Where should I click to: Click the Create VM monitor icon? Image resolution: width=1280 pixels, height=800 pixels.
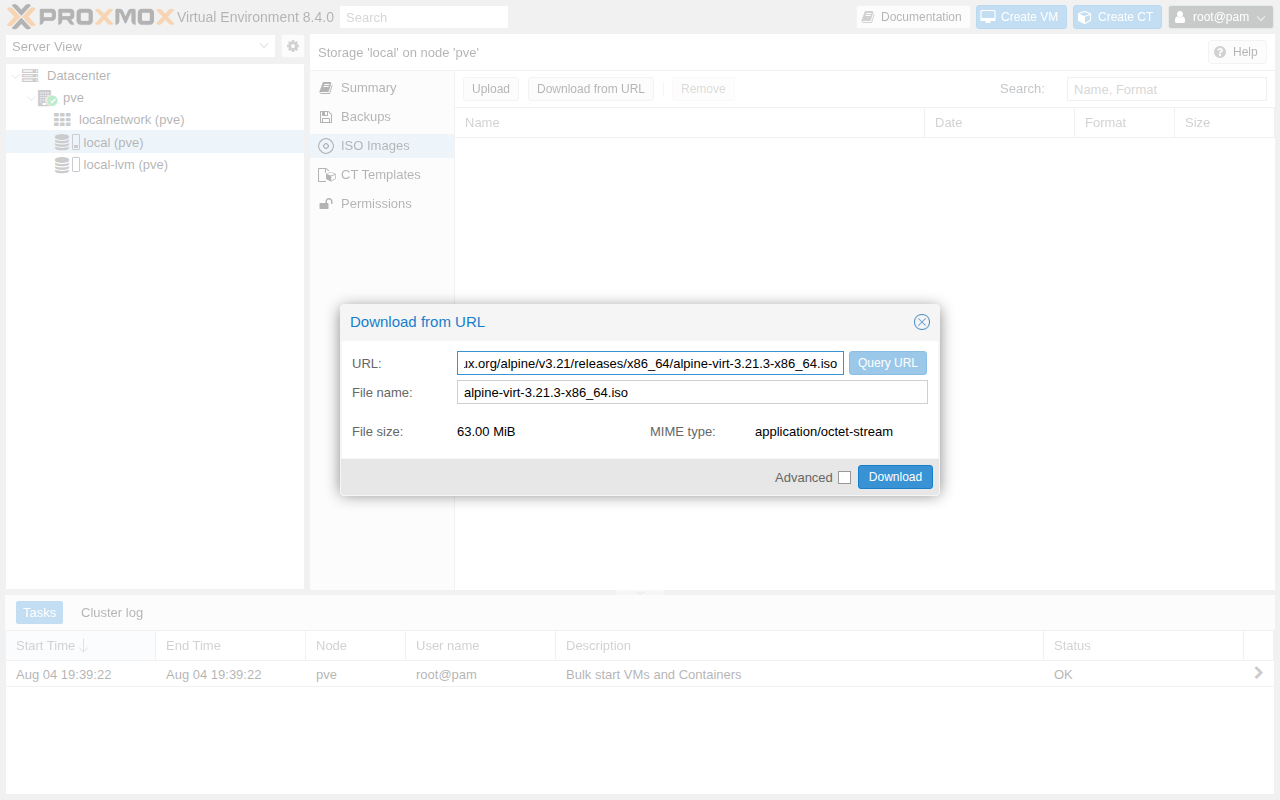[987, 17]
